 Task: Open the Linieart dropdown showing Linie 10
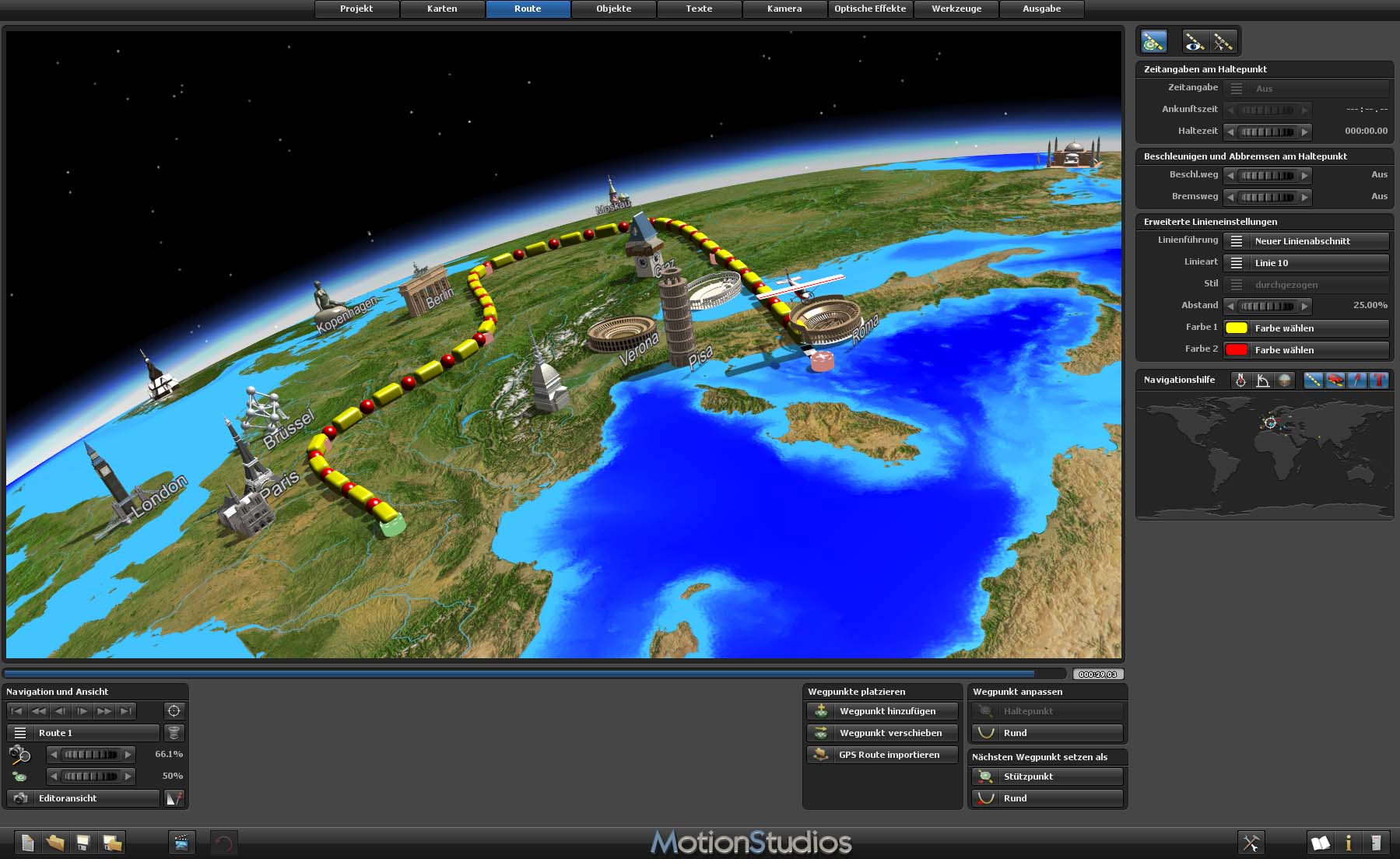click(1306, 263)
